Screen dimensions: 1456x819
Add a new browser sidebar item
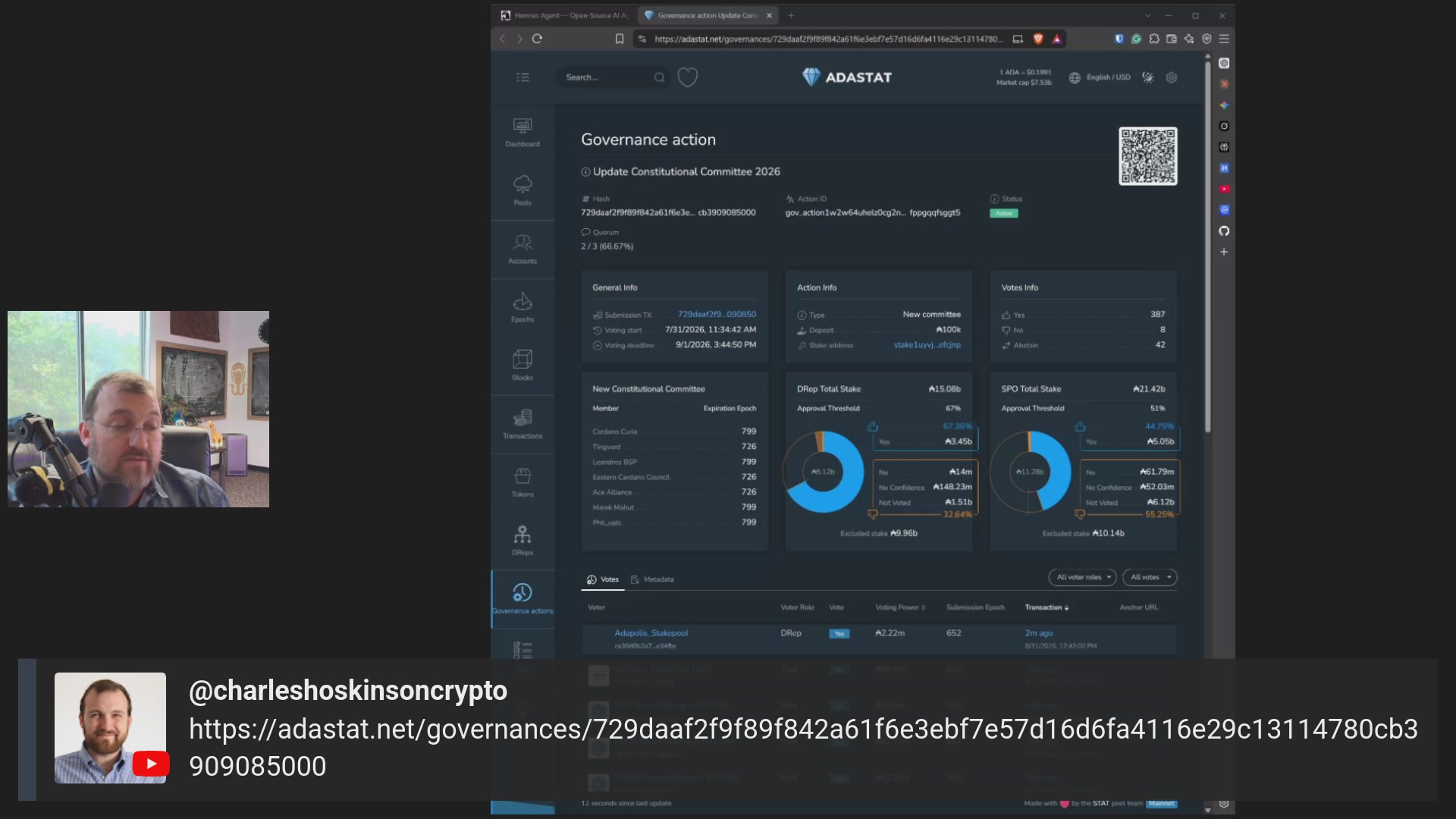pos(1224,252)
